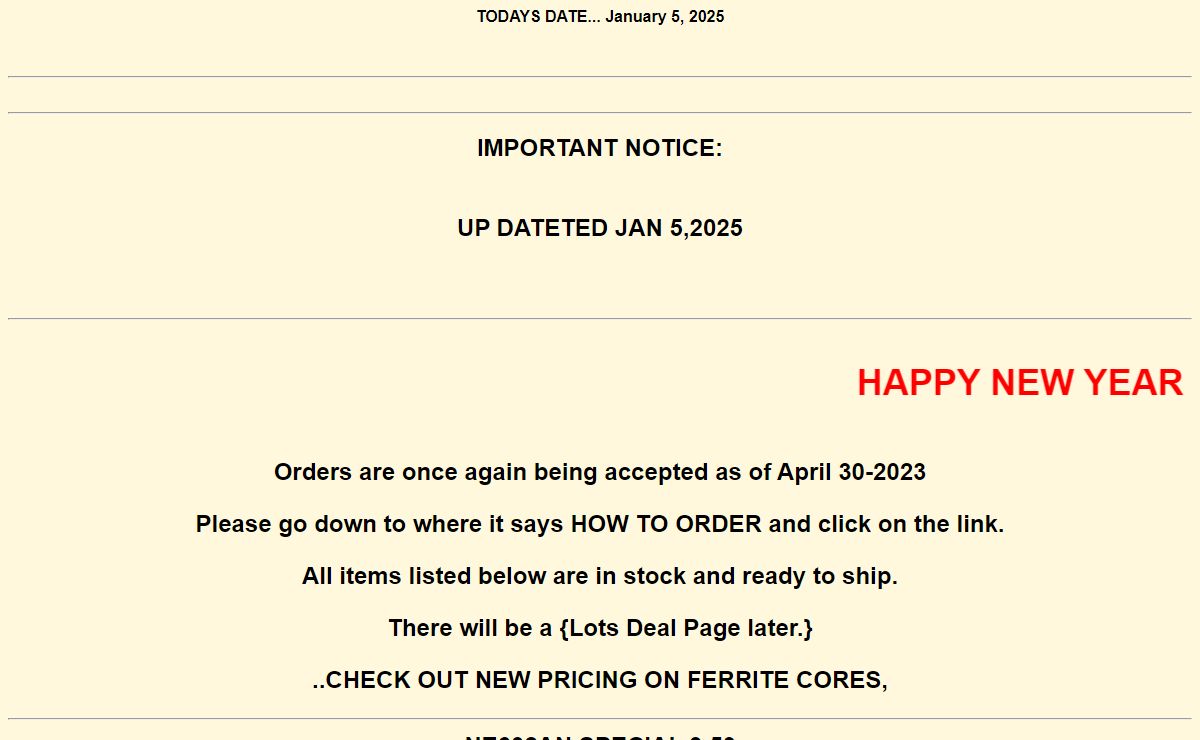1200x740 pixels.
Task: Select the April 30-2023 date text
Action: click(x=851, y=472)
